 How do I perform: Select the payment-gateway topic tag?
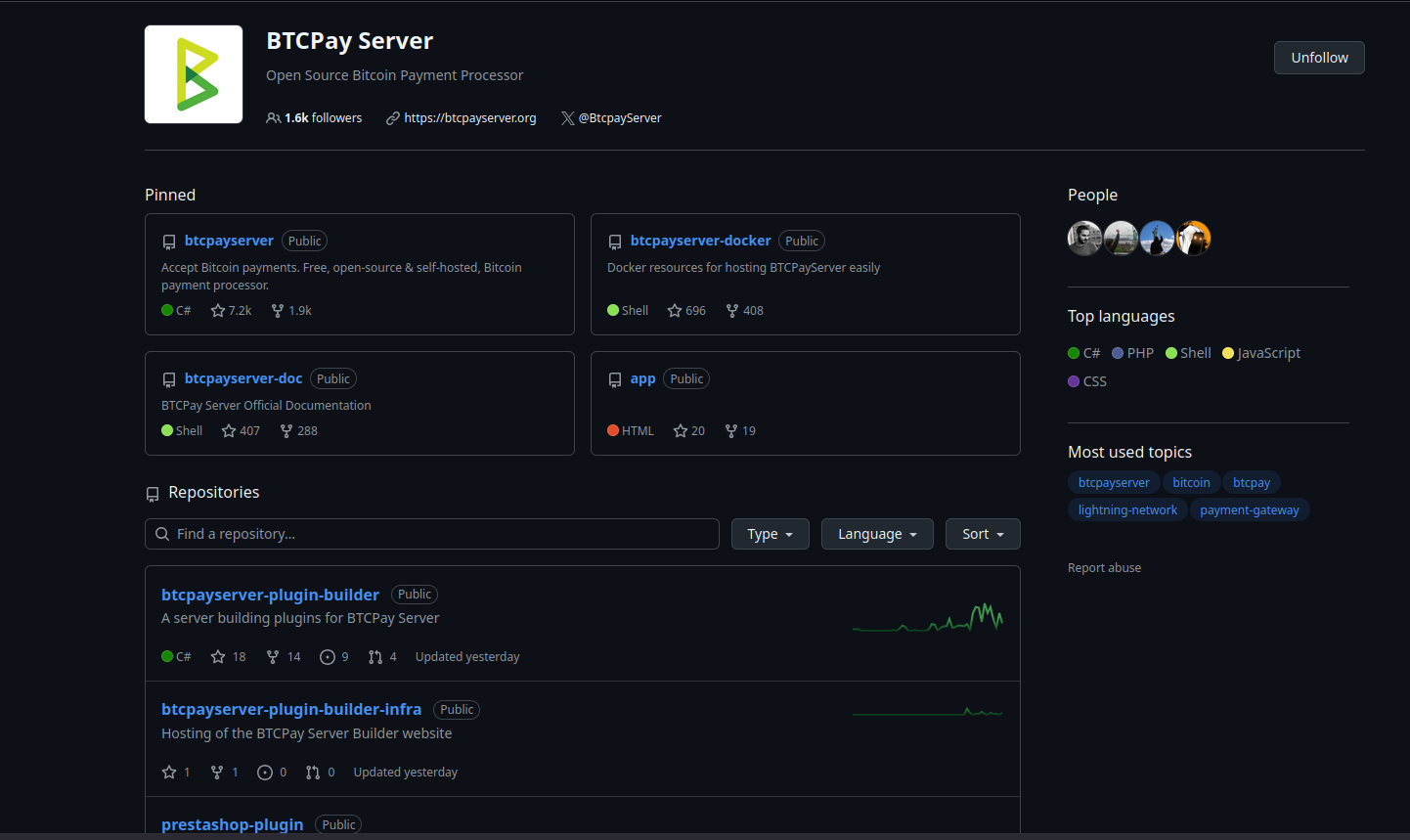click(x=1249, y=510)
